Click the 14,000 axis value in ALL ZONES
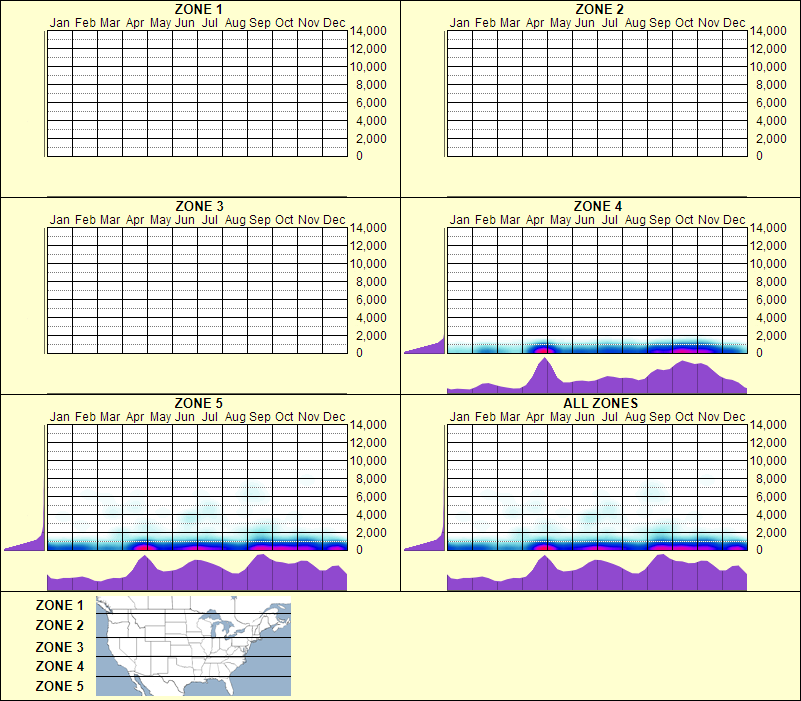Screen dimensions: 801x701 tap(768, 425)
